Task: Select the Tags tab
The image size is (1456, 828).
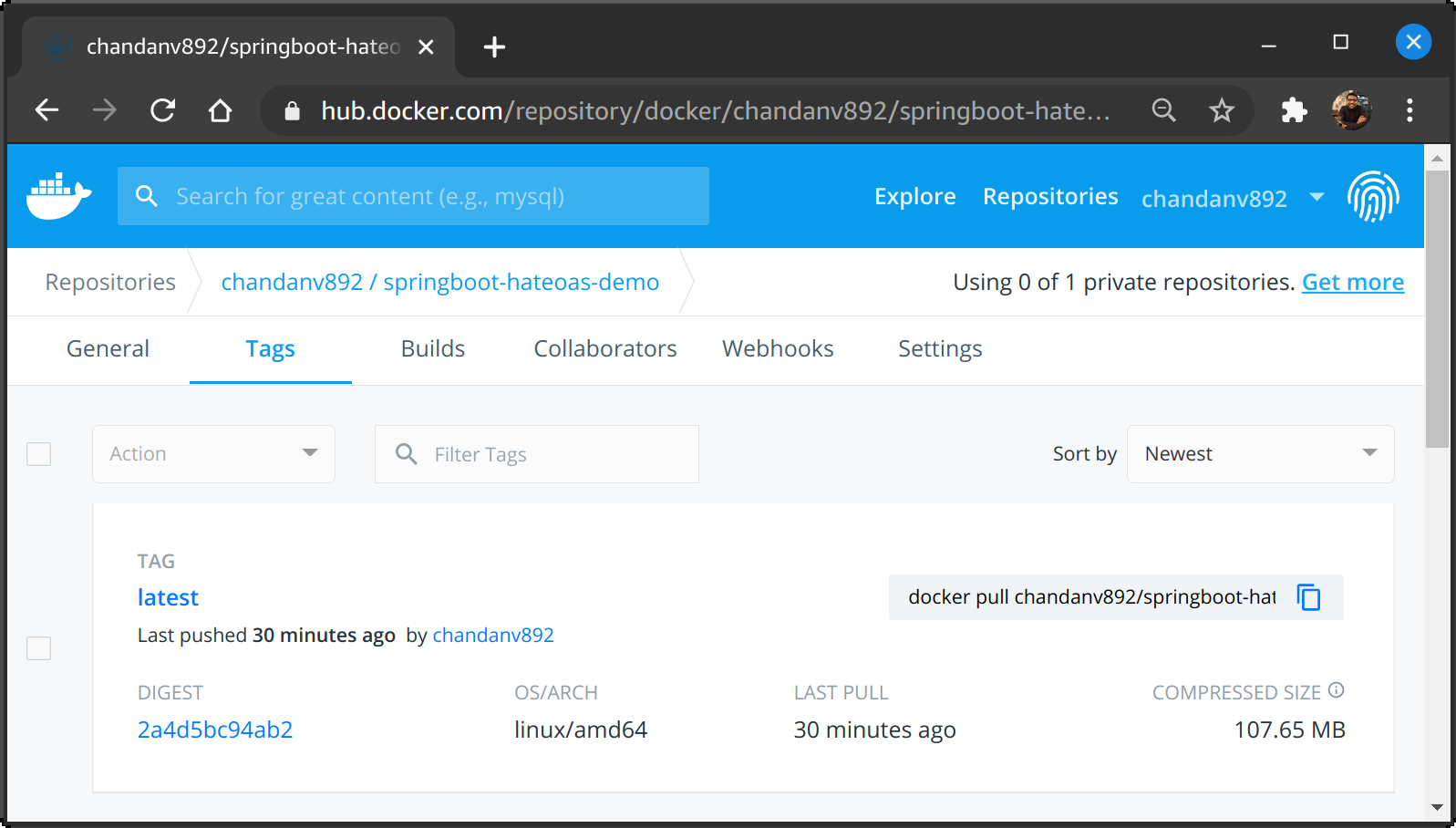Action: tap(270, 349)
